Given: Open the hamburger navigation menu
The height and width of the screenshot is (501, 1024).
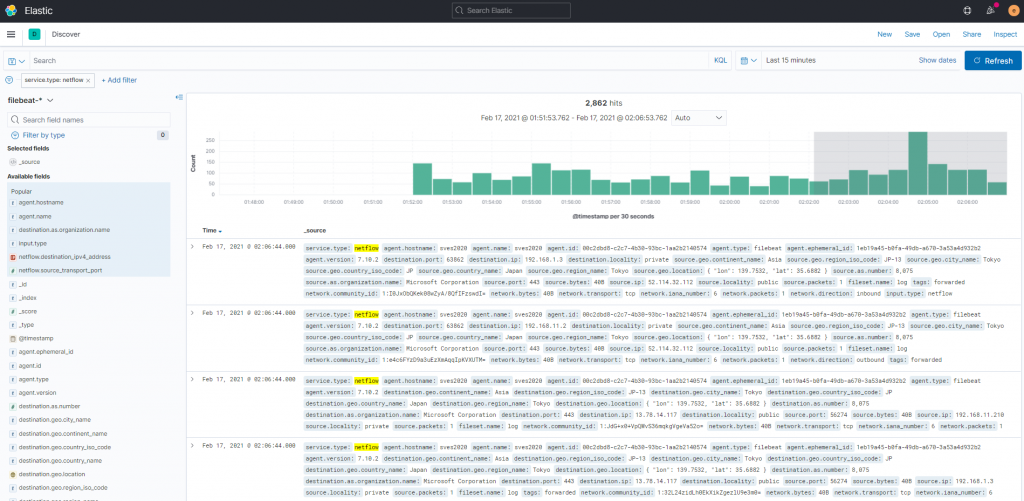Looking at the screenshot, I should [11, 34].
